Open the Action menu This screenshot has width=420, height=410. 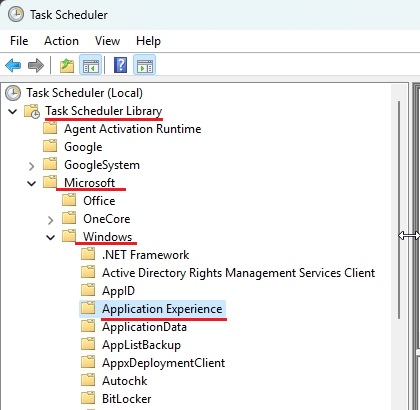tap(61, 41)
